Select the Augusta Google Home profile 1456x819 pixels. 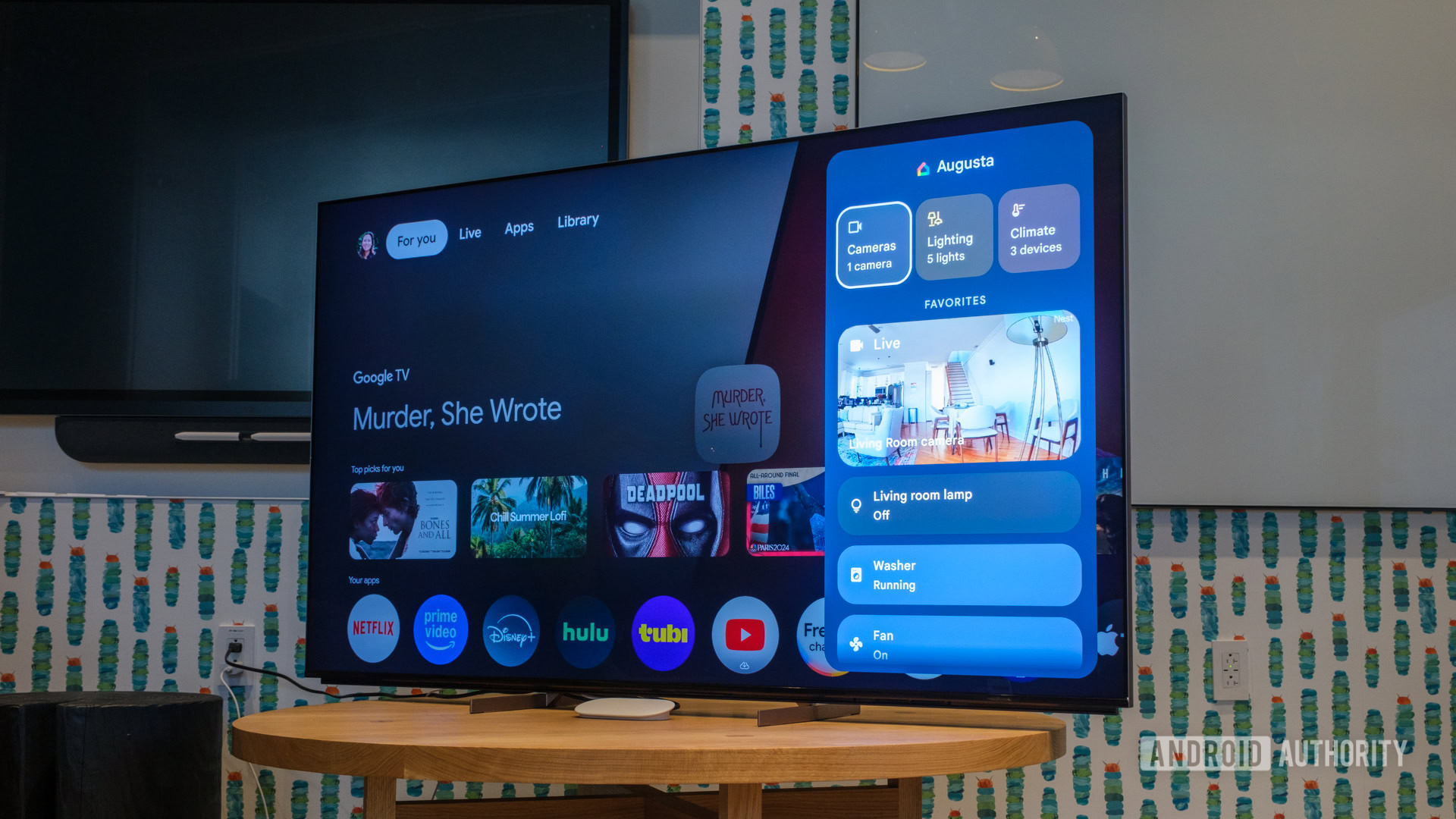pos(958,164)
